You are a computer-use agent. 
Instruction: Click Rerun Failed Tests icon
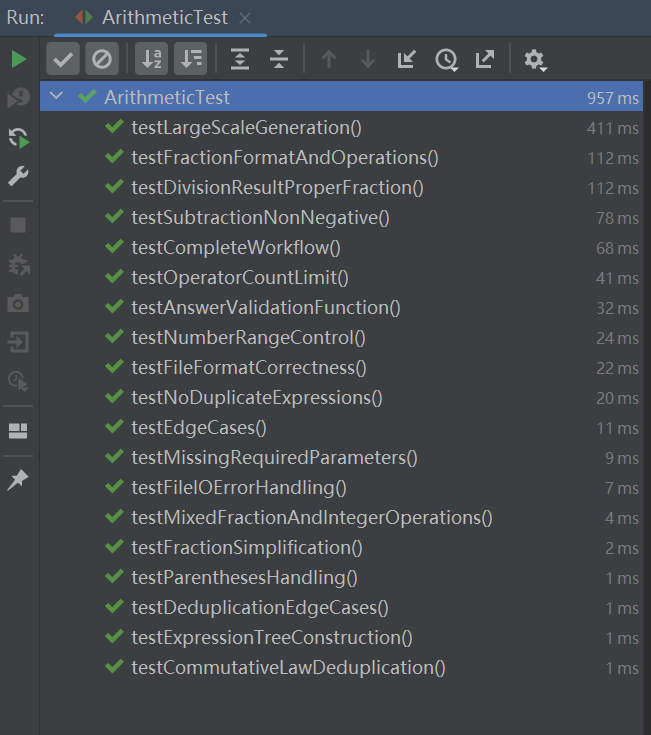[18, 98]
